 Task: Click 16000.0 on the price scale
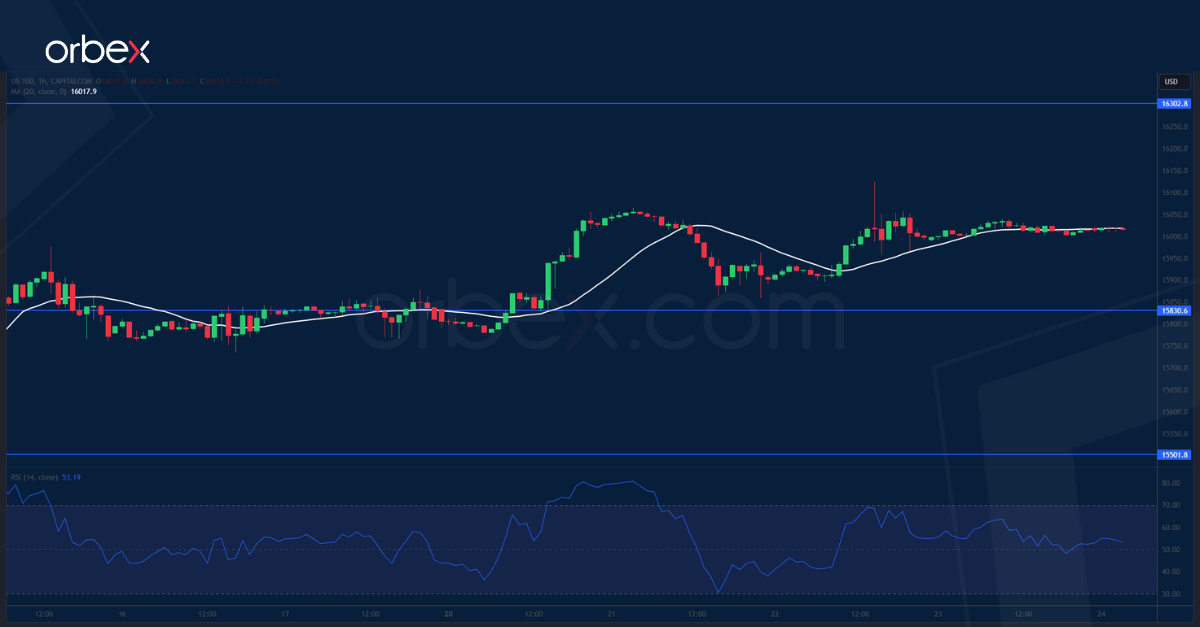click(x=1173, y=237)
